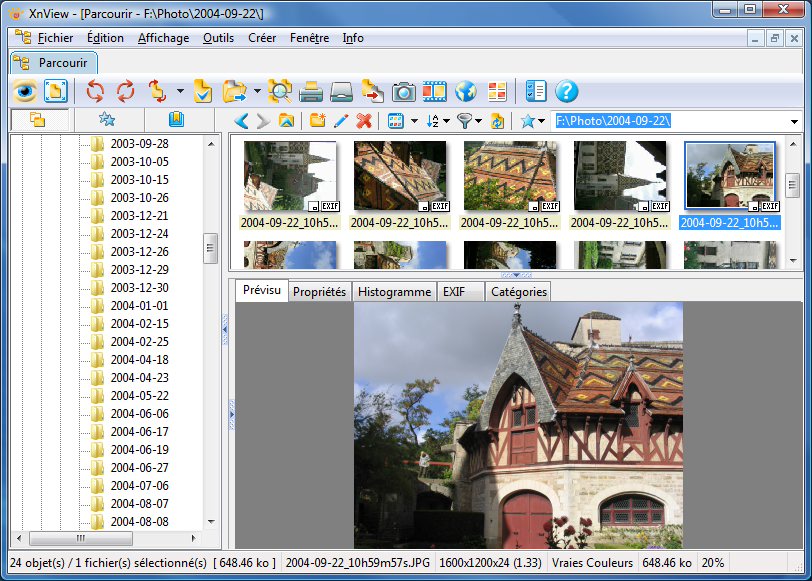The image size is (812, 581).
Task: Click the printer icon to print
Action: tap(311, 92)
